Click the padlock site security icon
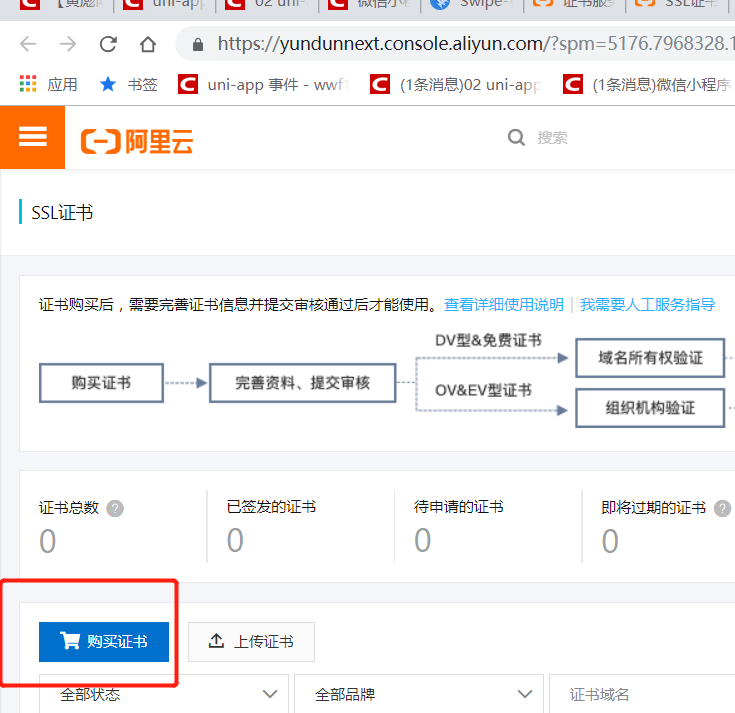Screen dimensions: 735x713 pyautogui.click(x=198, y=45)
